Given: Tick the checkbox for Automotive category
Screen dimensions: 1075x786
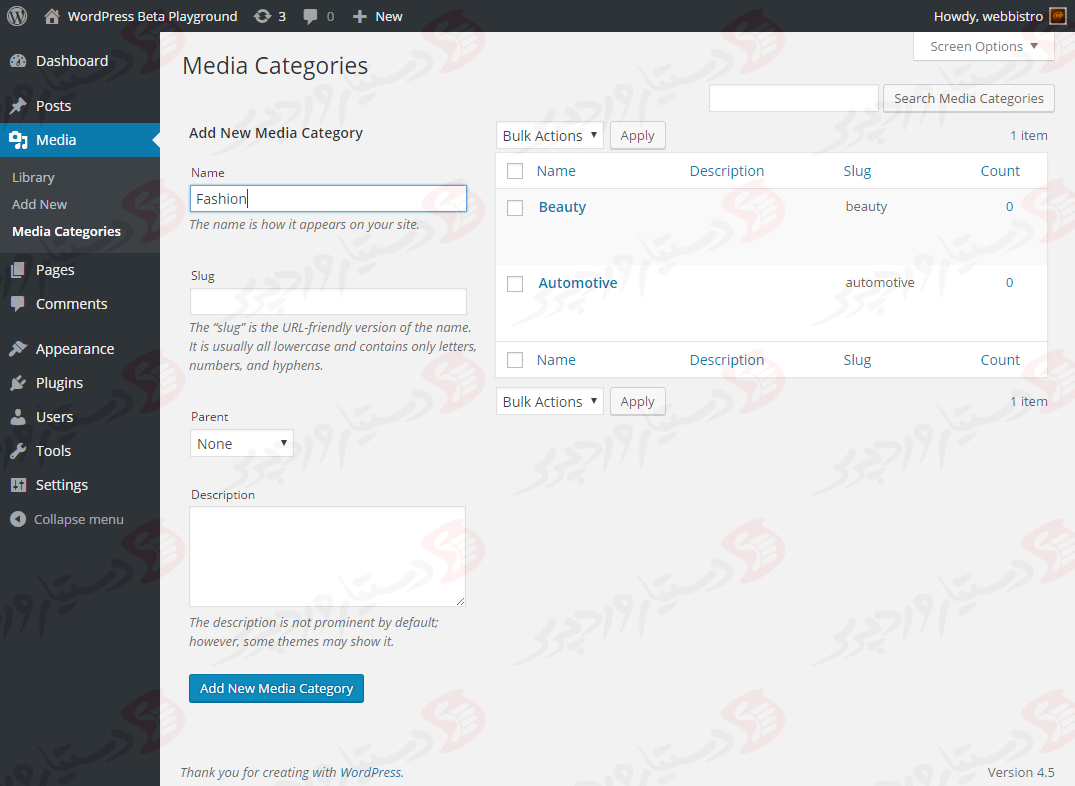Looking at the screenshot, I should tap(515, 284).
